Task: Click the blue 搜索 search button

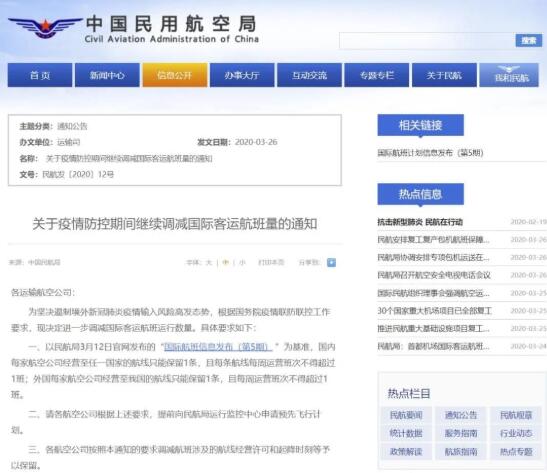Action: [x=529, y=40]
